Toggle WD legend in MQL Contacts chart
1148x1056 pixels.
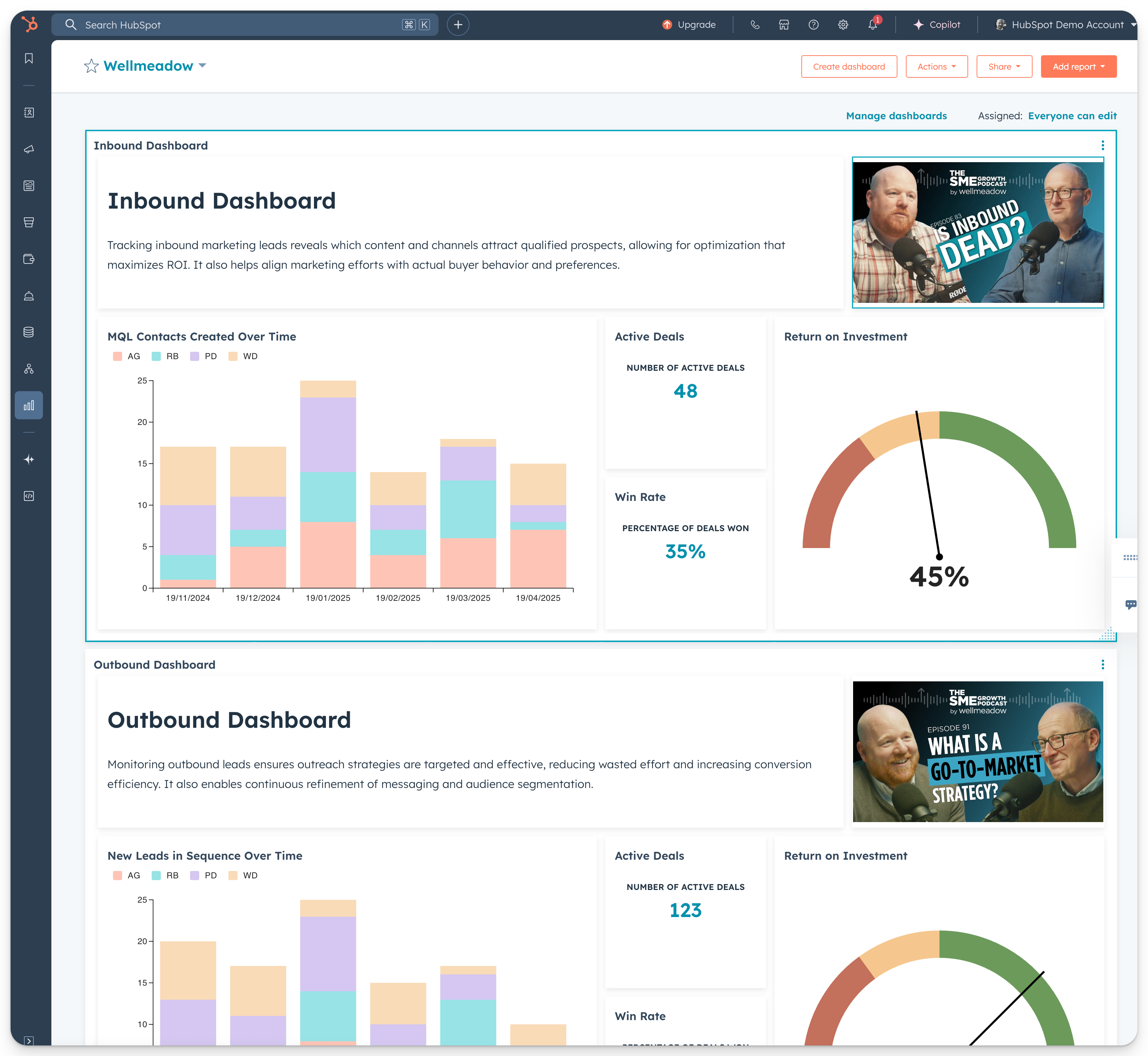[x=243, y=356]
